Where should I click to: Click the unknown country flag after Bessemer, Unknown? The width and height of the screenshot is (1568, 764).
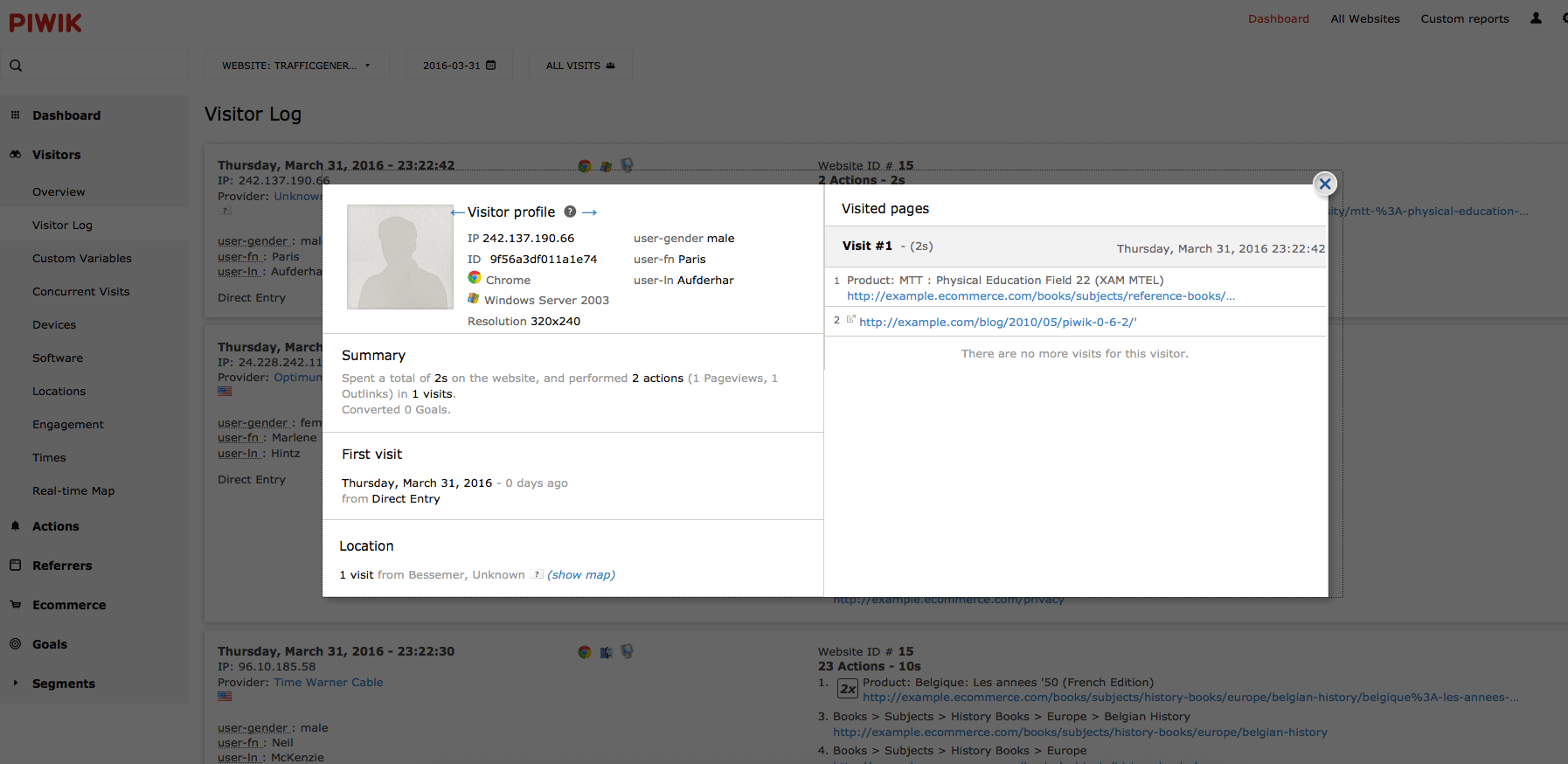(x=538, y=574)
